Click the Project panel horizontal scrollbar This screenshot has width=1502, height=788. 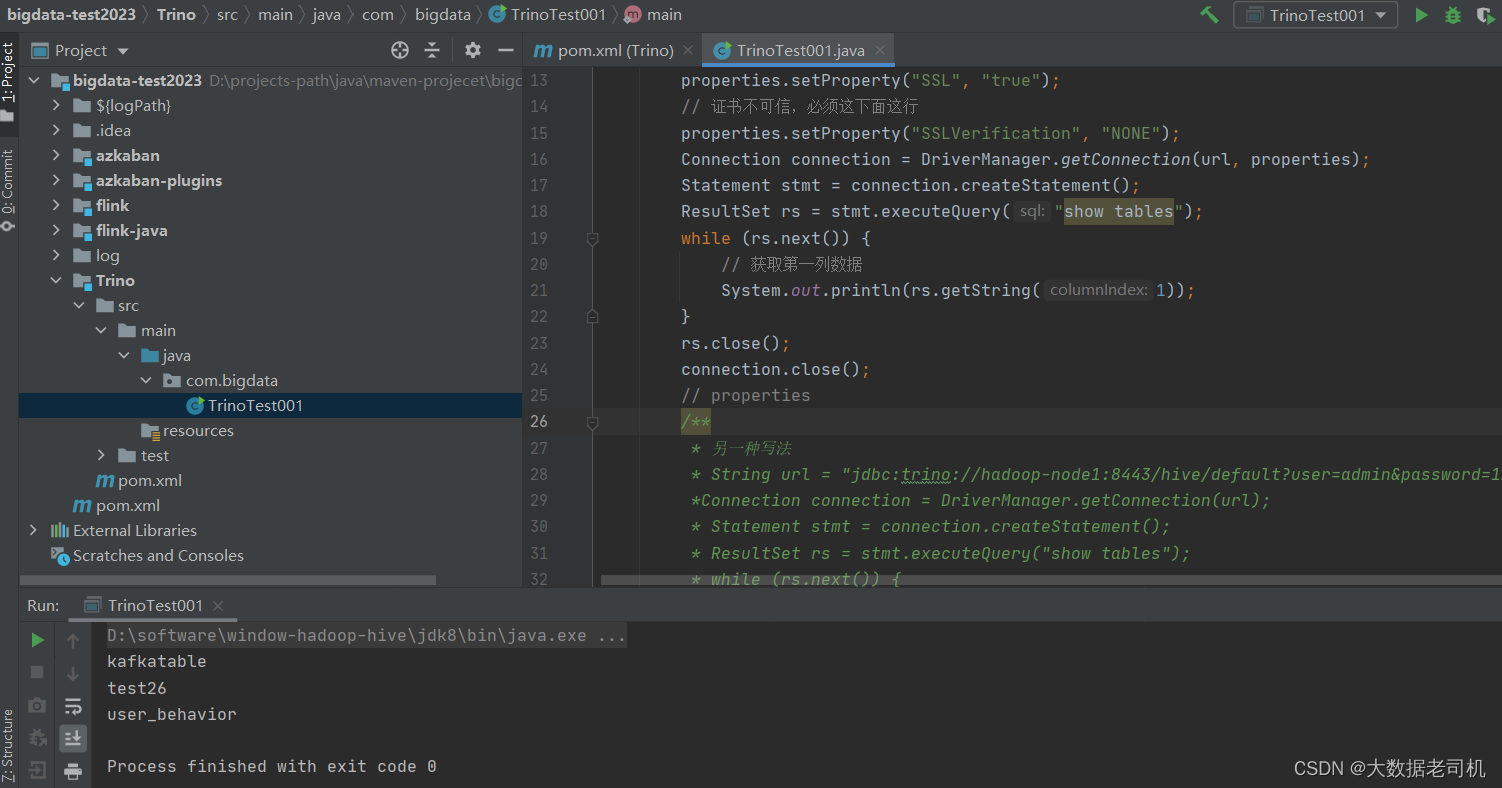(228, 580)
